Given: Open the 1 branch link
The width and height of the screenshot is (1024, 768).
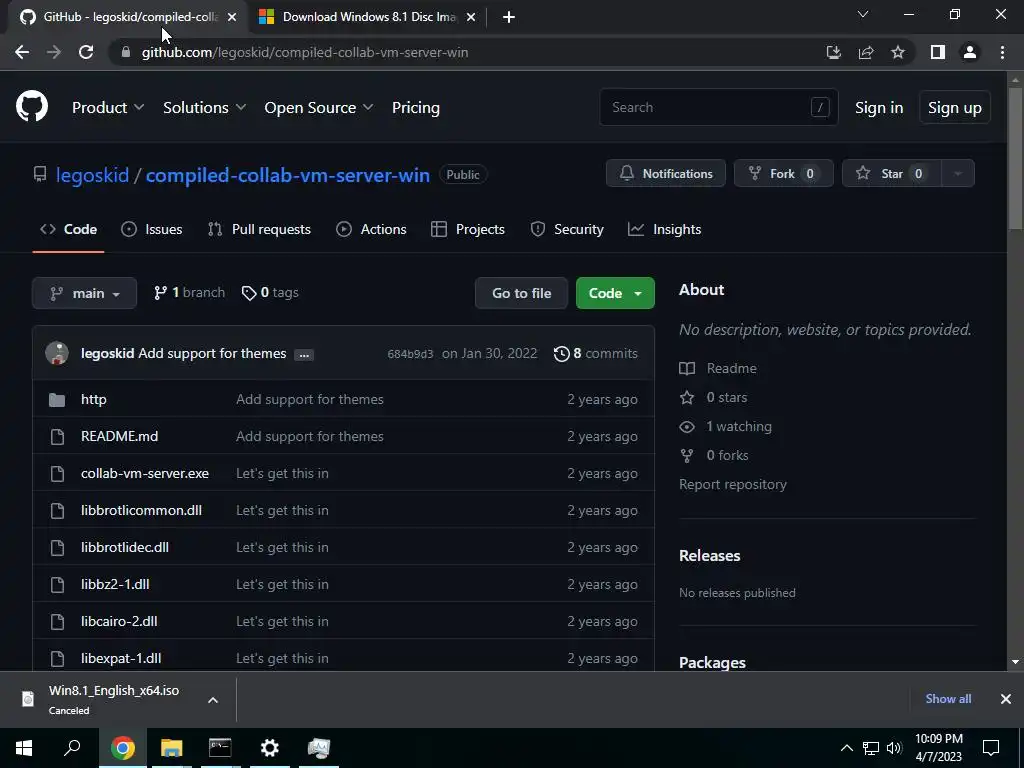Looking at the screenshot, I should click(189, 293).
